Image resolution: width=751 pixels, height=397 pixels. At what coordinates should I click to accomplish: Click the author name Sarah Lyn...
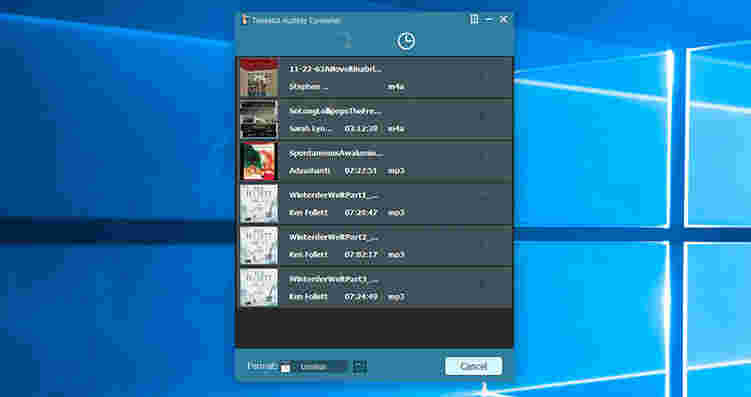click(310, 129)
